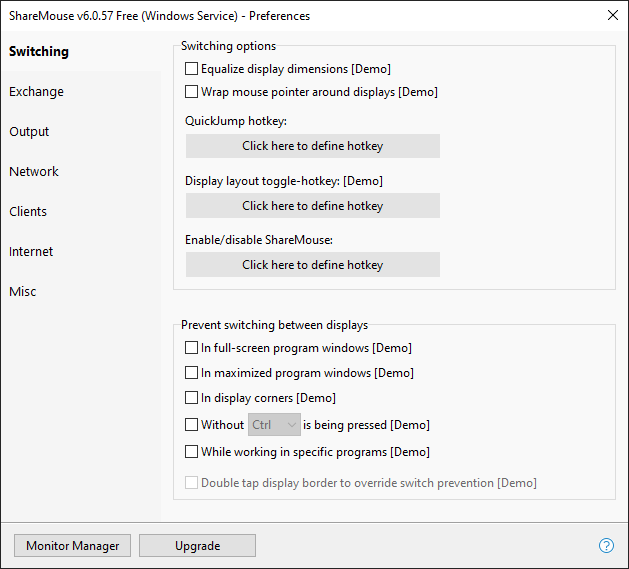Go to the Network settings section
Image resolution: width=629 pixels, height=569 pixels.
pyautogui.click(x=34, y=171)
